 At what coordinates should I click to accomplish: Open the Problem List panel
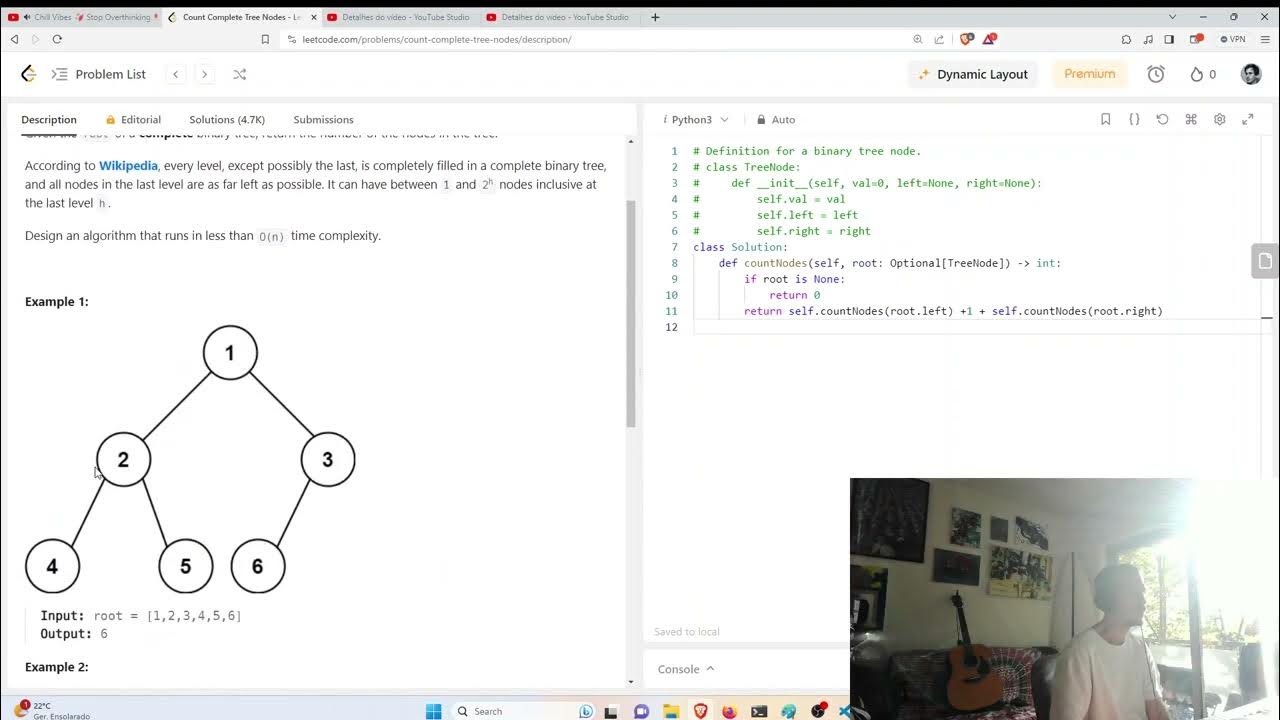[99, 74]
